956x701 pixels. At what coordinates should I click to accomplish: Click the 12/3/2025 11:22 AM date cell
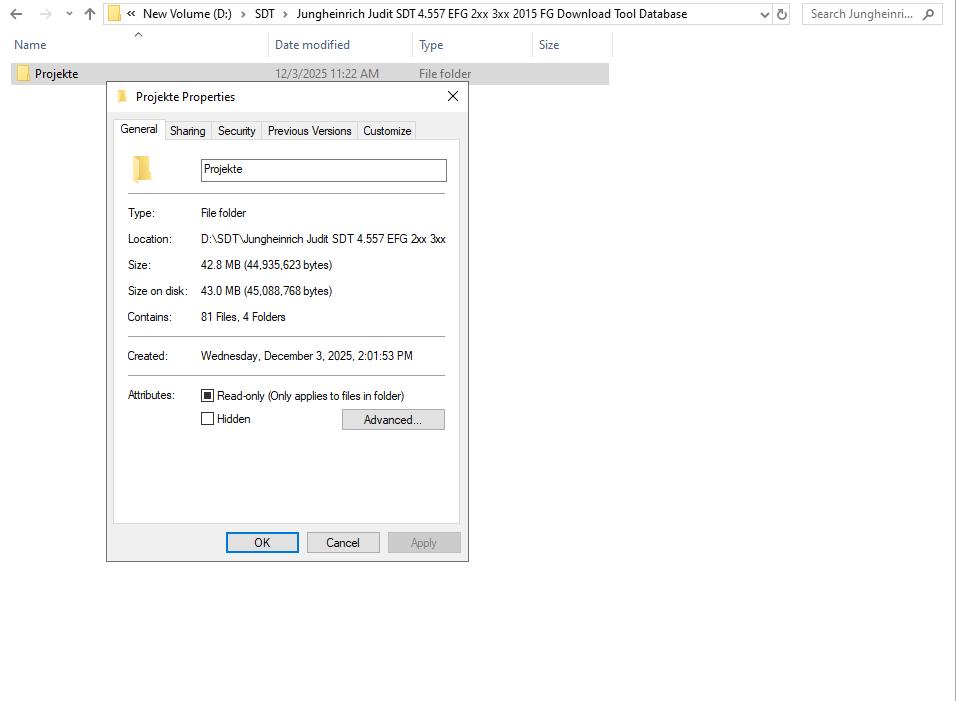pyautogui.click(x=327, y=74)
